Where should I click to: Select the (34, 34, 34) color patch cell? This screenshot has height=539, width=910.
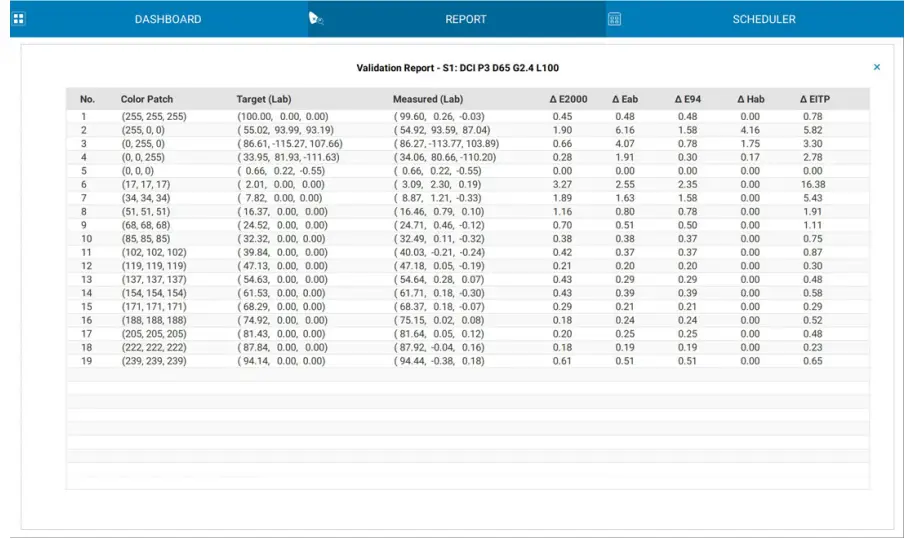[x=146, y=198]
